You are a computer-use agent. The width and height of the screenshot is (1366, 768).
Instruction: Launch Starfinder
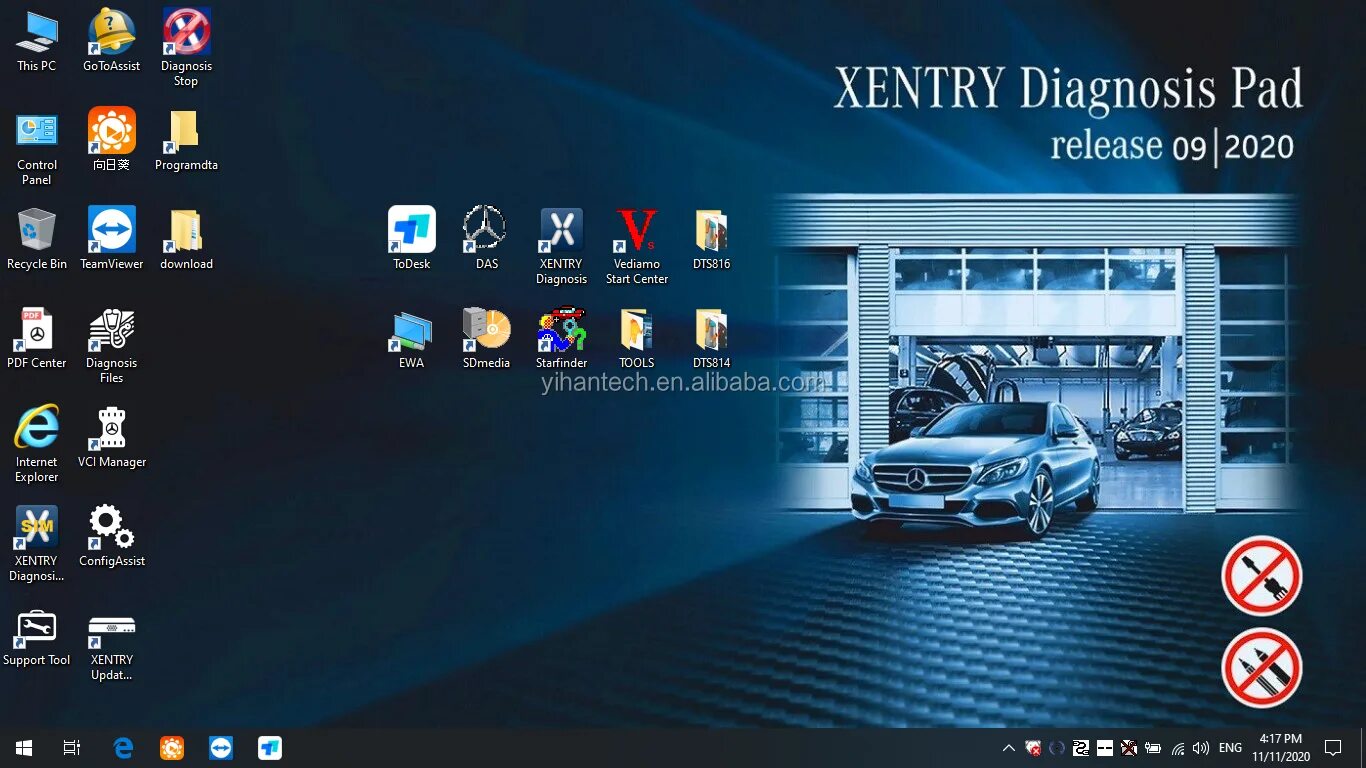coord(561,327)
